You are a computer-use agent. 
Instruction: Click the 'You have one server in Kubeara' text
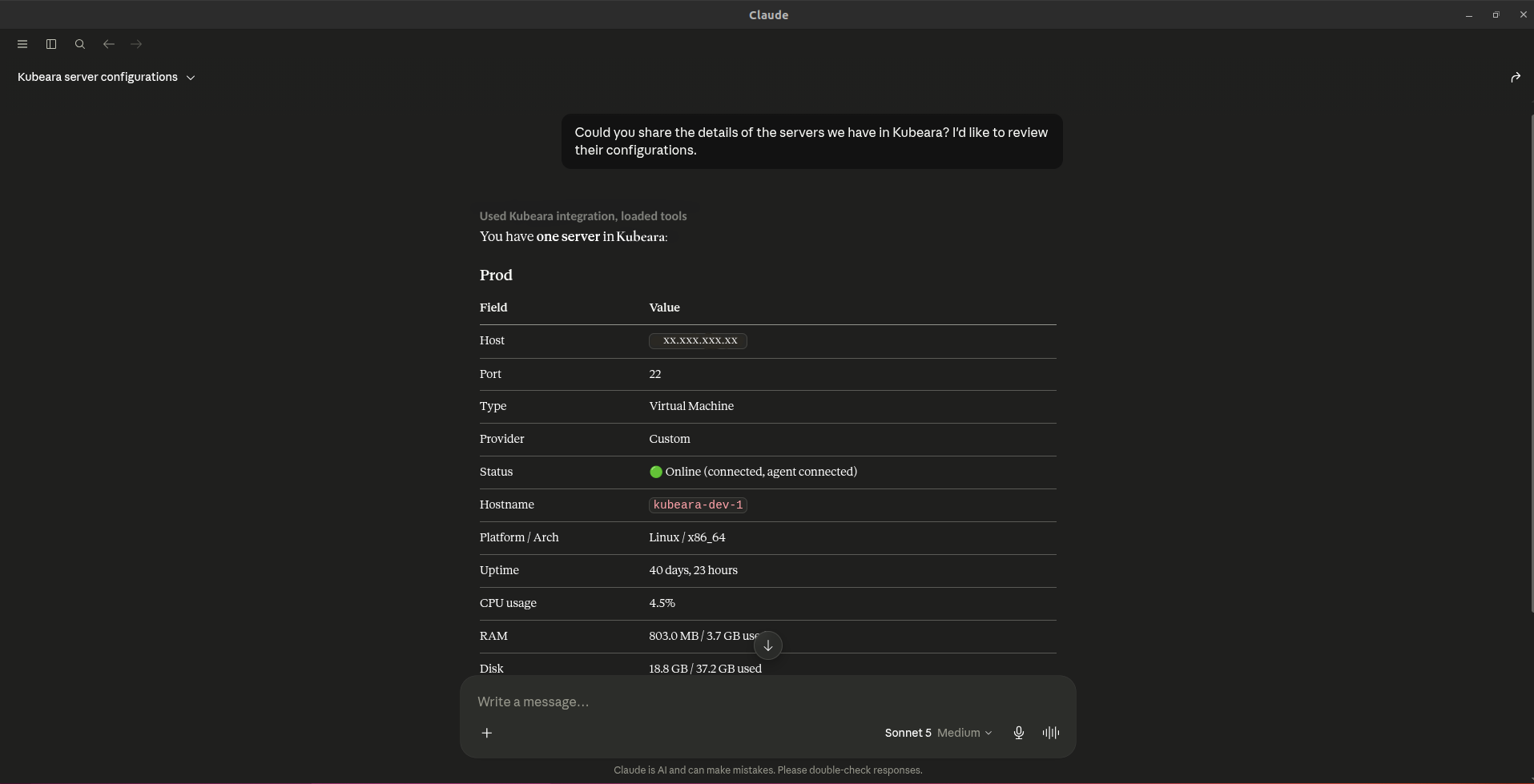(574, 236)
